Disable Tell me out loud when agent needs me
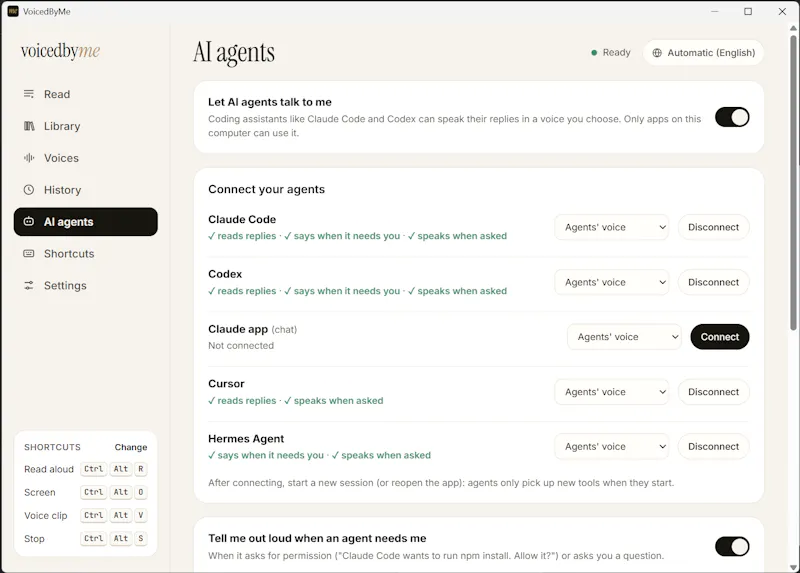This screenshot has height=573, width=800. tap(732, 546)
